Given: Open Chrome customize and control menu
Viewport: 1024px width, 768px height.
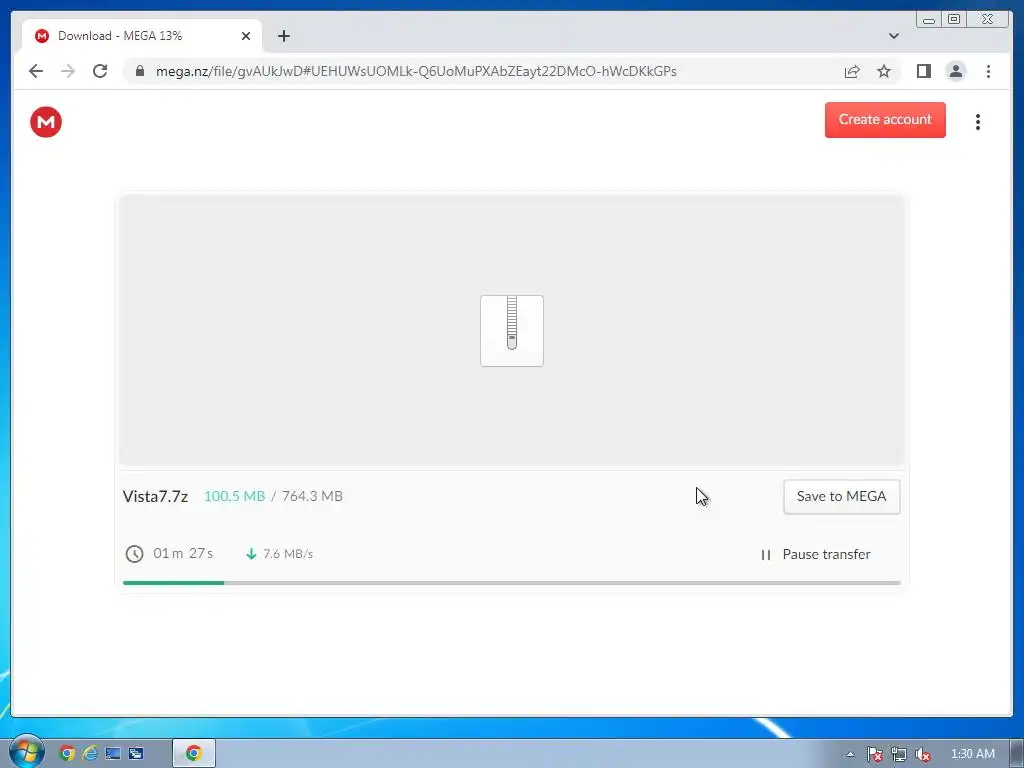Looking at the screenshot, I should coord(988,71).
